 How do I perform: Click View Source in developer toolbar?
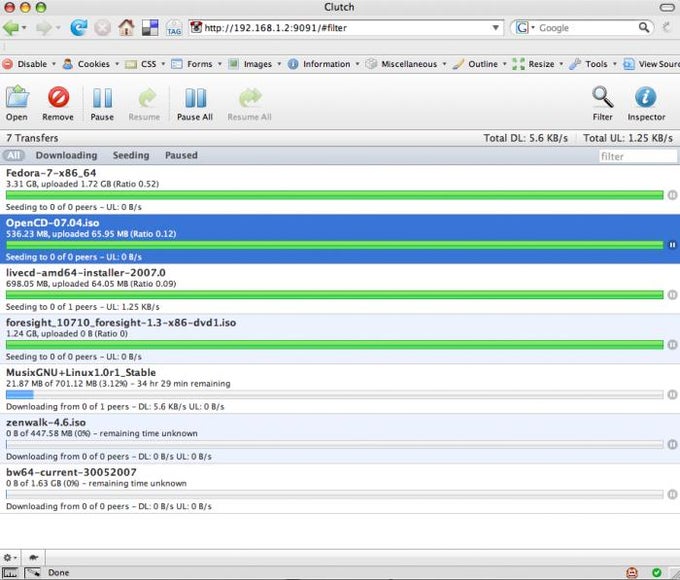(651, 64)
